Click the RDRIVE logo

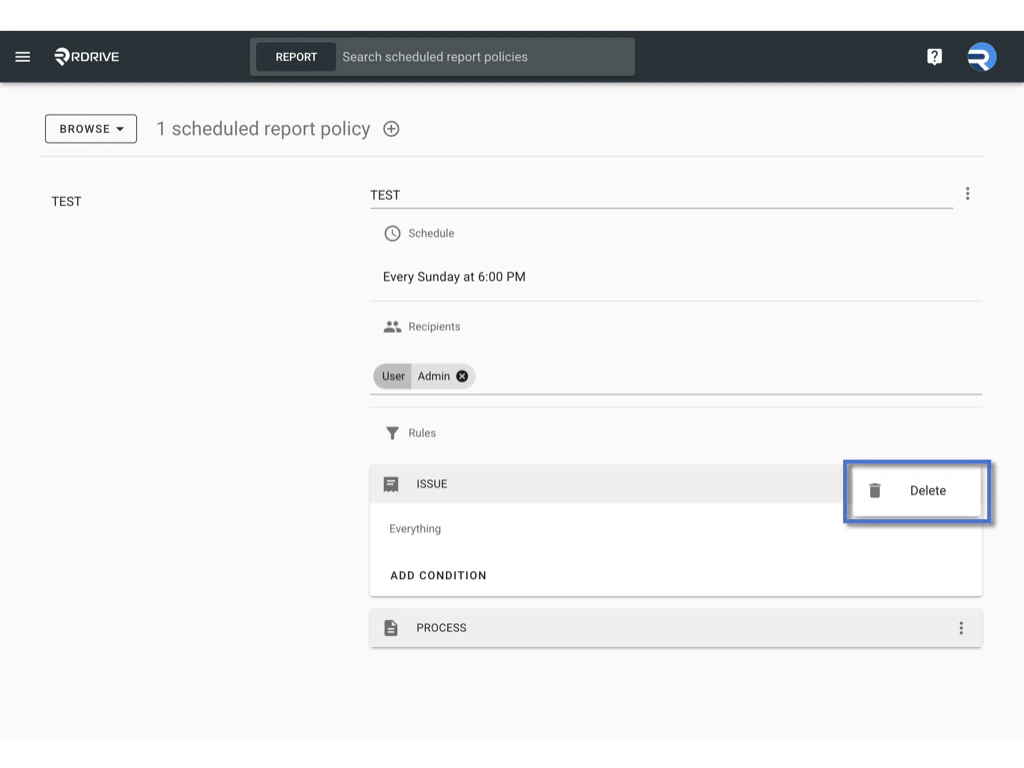tap(85, 56)
